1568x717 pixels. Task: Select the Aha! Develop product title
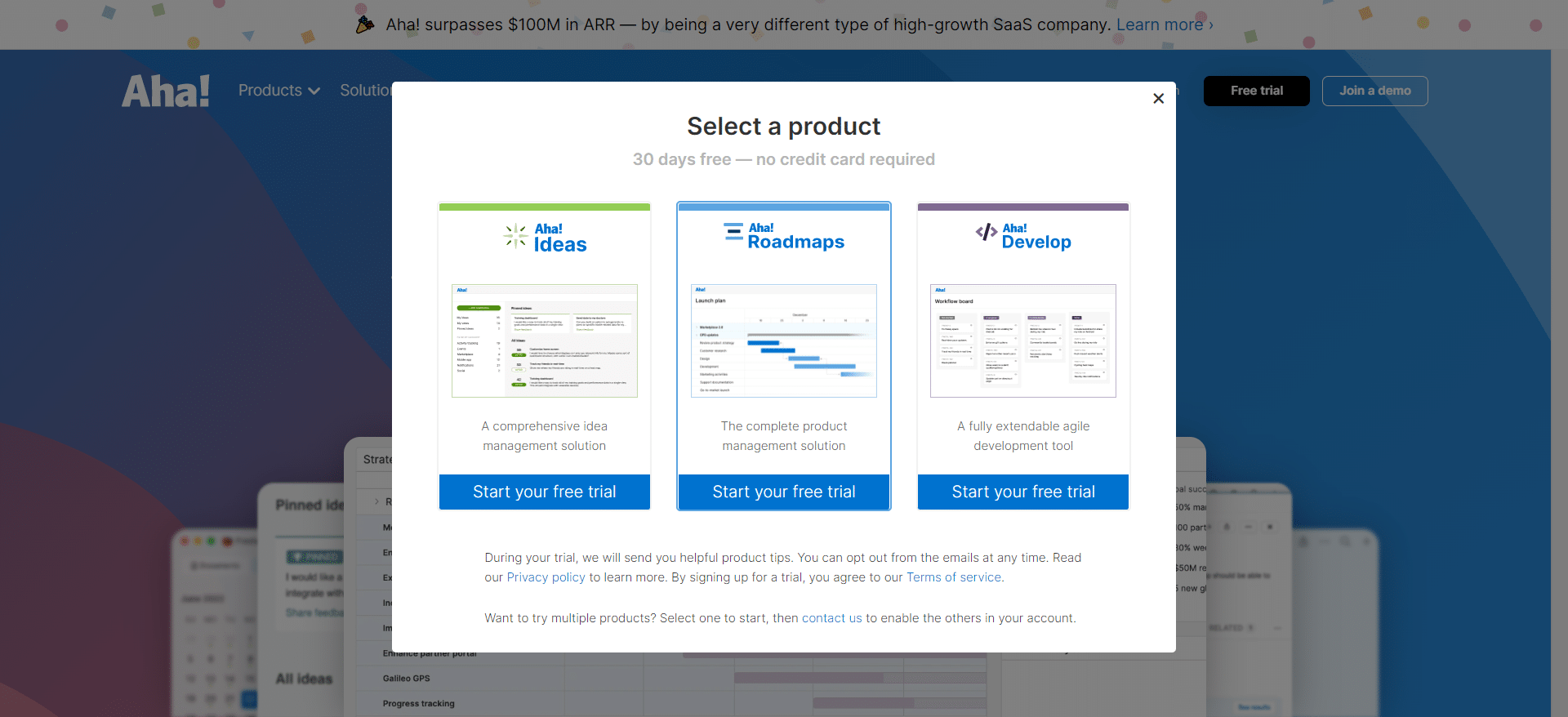(1036, 235)
